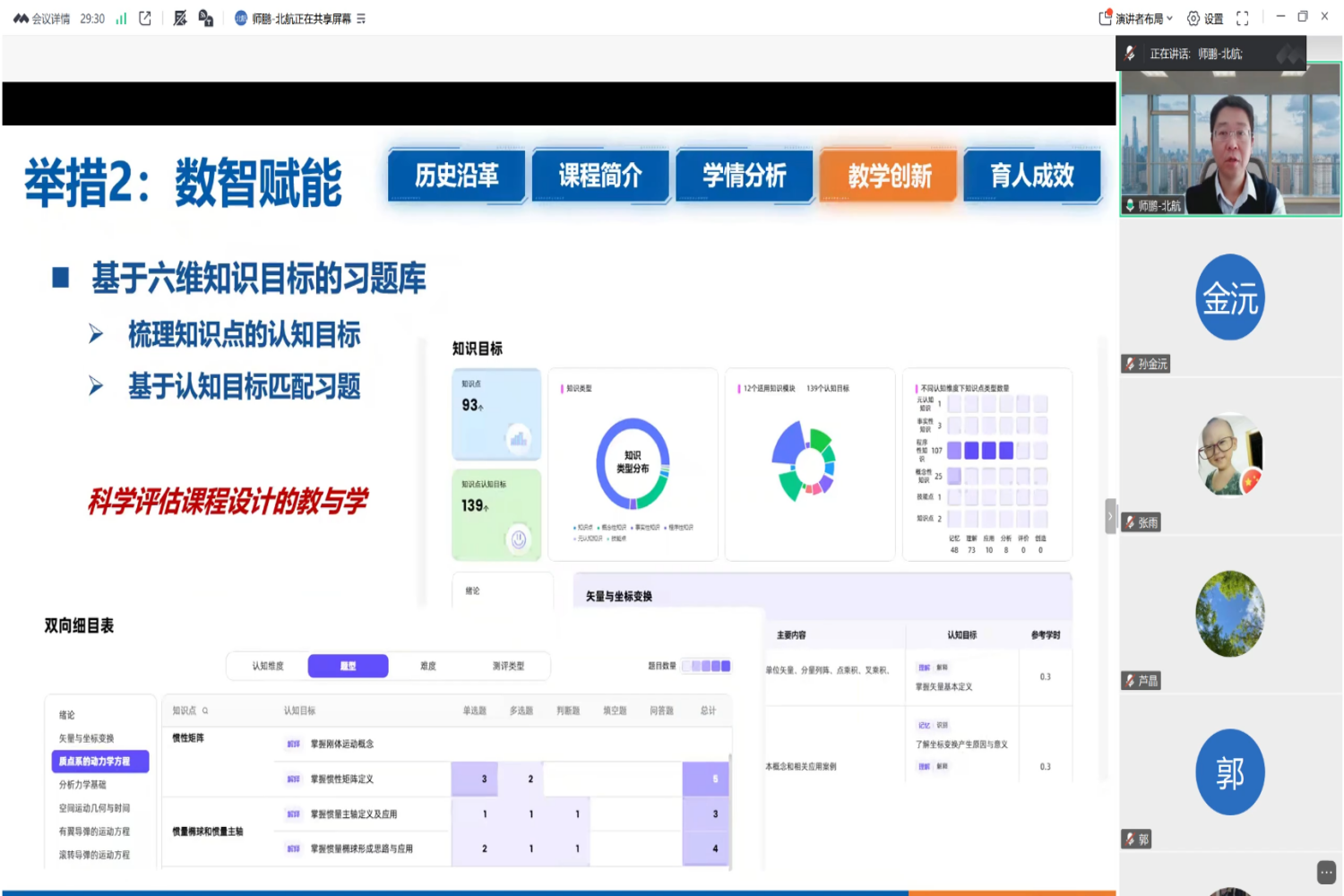Choose the 难度 segment option
The image size is (1344, 896).
pyautogui.click(x=428, y=666)
